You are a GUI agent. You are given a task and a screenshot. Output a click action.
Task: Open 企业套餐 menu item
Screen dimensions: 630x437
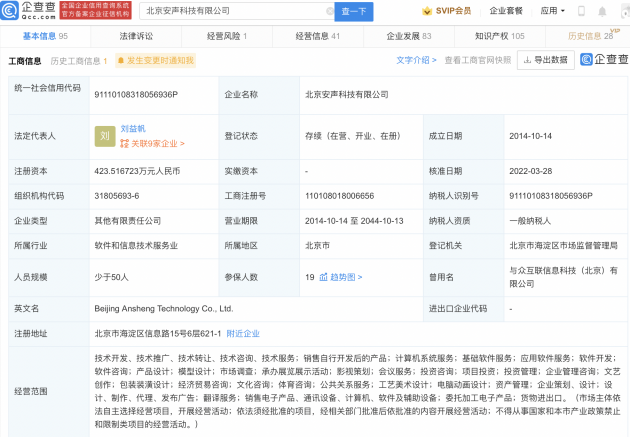(506, 11)
